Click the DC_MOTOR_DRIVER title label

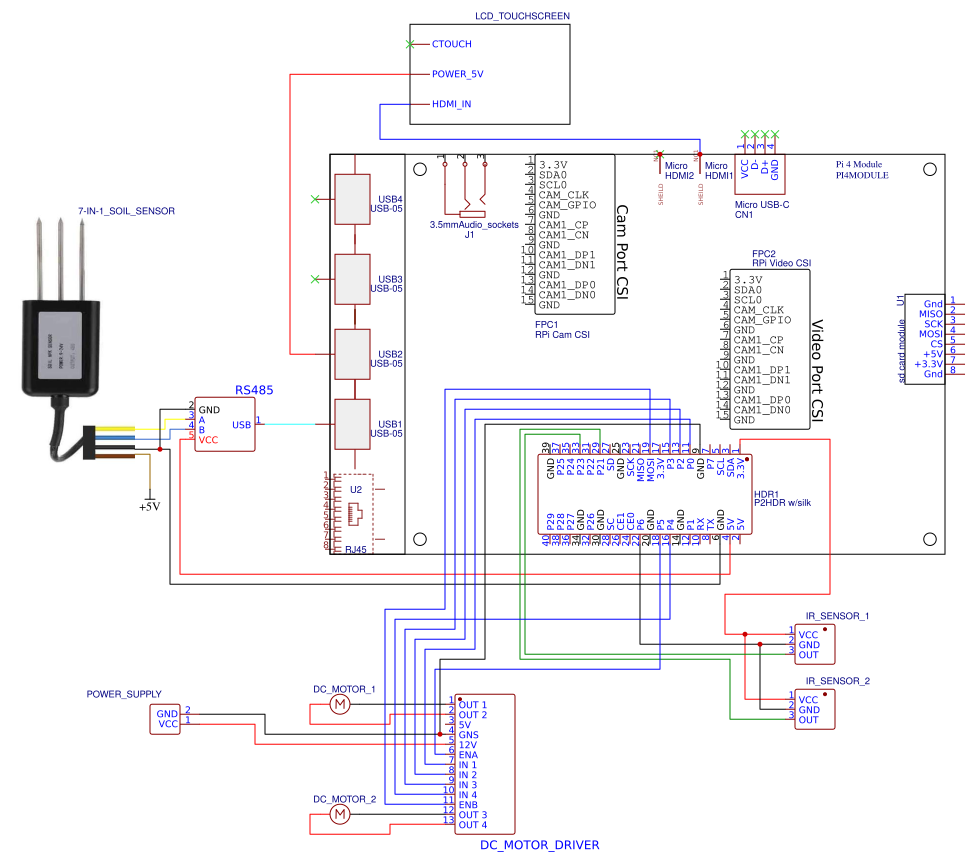click(540, 845)
